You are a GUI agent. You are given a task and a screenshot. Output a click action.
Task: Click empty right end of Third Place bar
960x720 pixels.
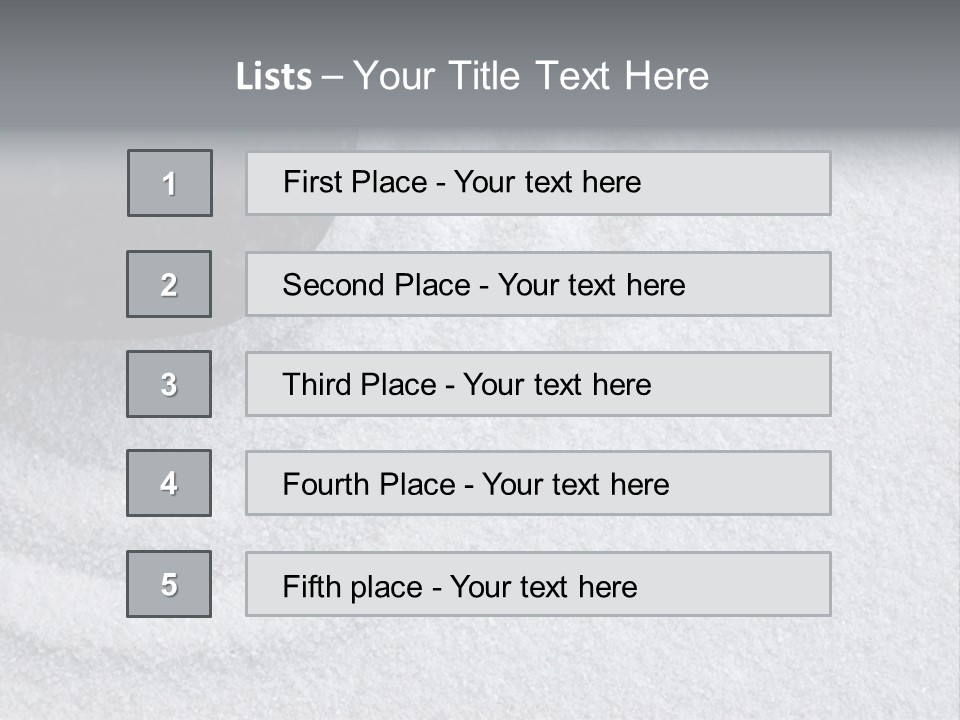coord(760,384)
